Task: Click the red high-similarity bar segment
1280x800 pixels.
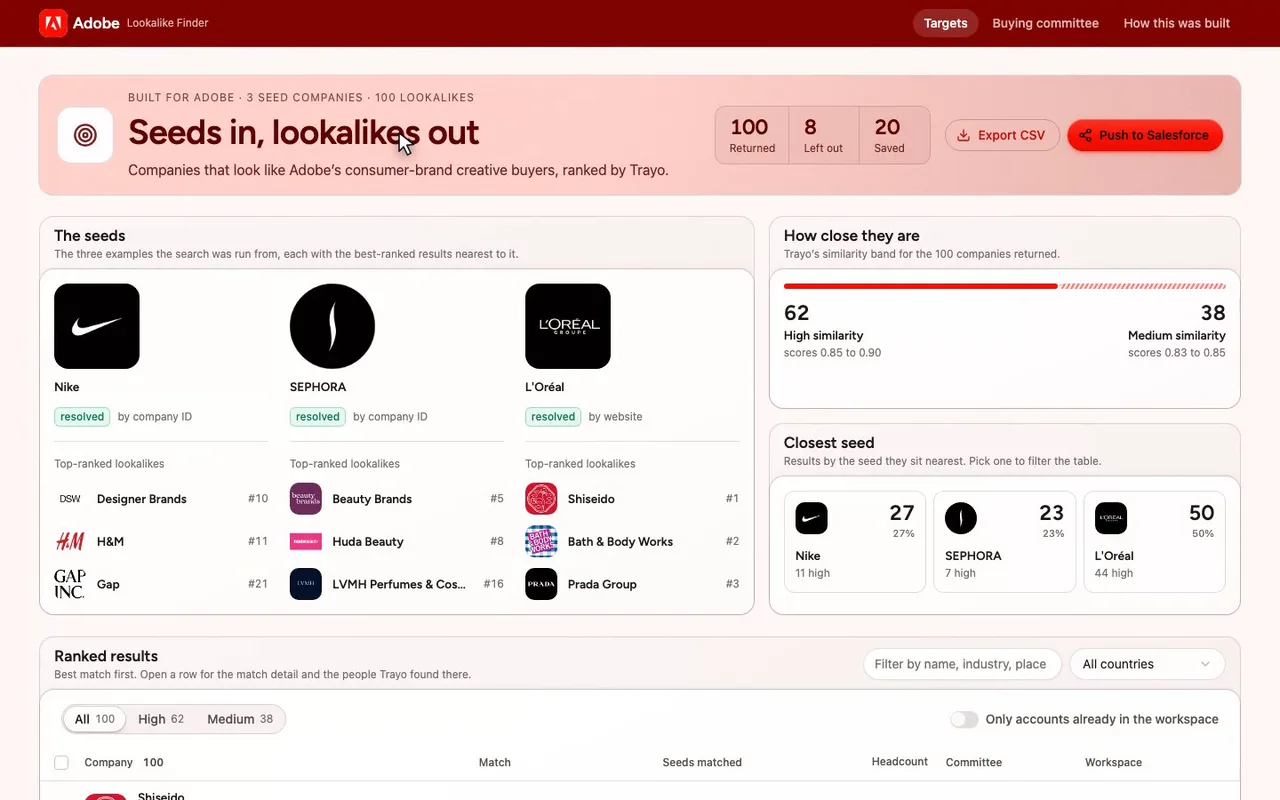Action: [x=921, y=286]
